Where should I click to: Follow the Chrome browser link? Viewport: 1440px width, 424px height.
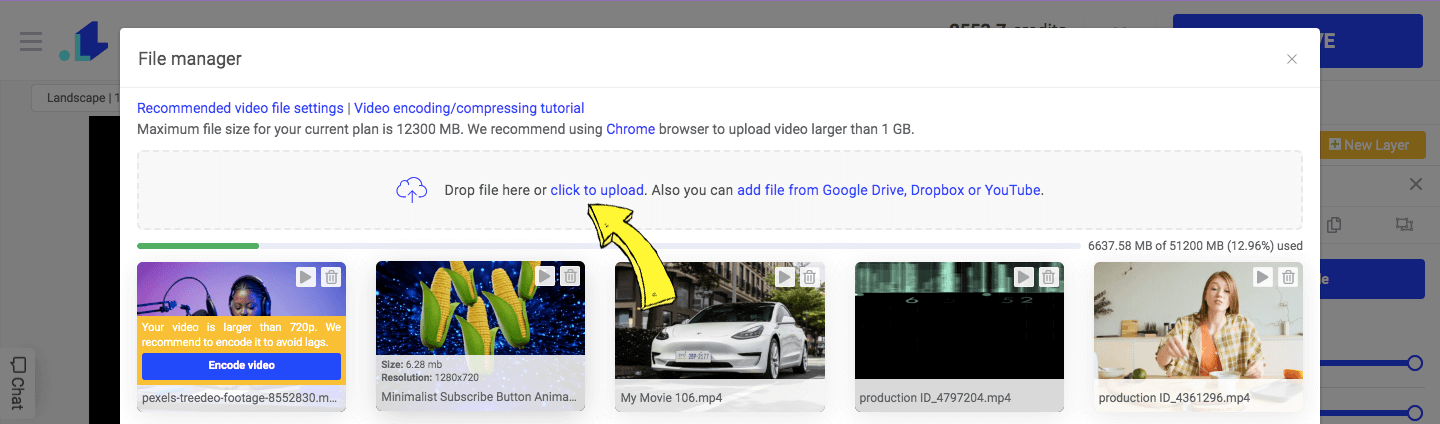pyautogui.click(x=631, y=129)
